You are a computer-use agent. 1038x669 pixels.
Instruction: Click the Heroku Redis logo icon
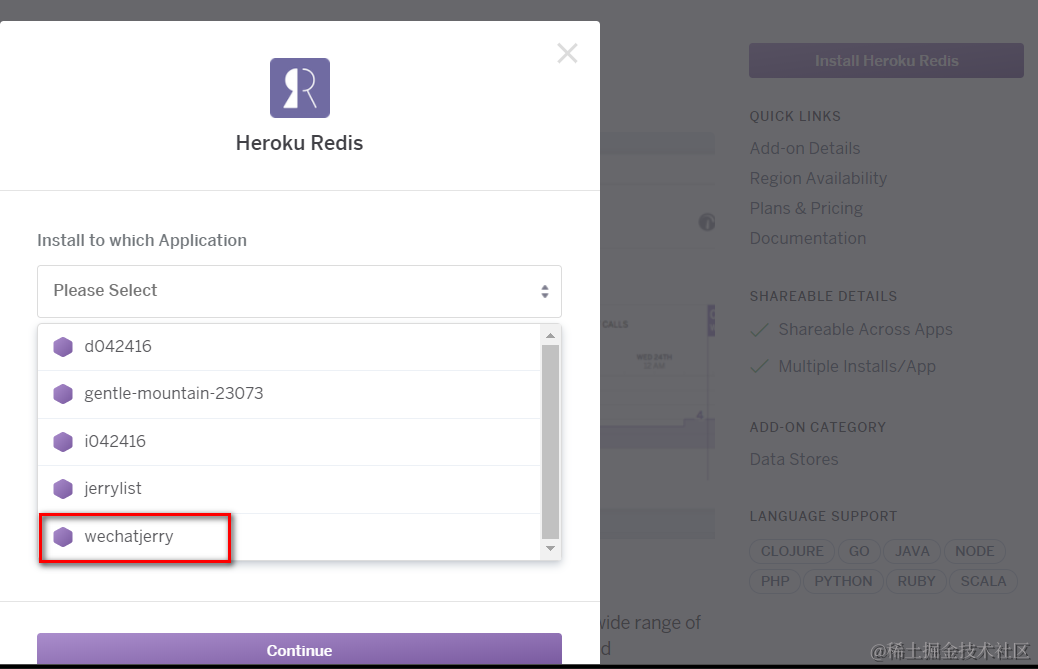point(300,88)
